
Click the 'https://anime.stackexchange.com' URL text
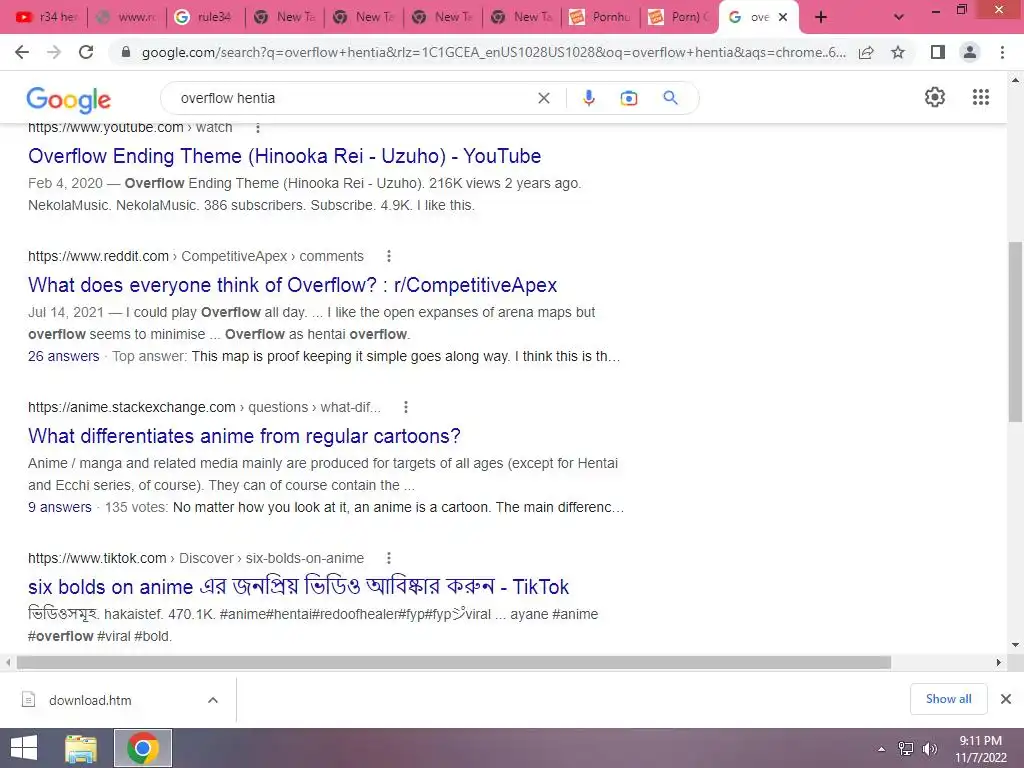131,407
